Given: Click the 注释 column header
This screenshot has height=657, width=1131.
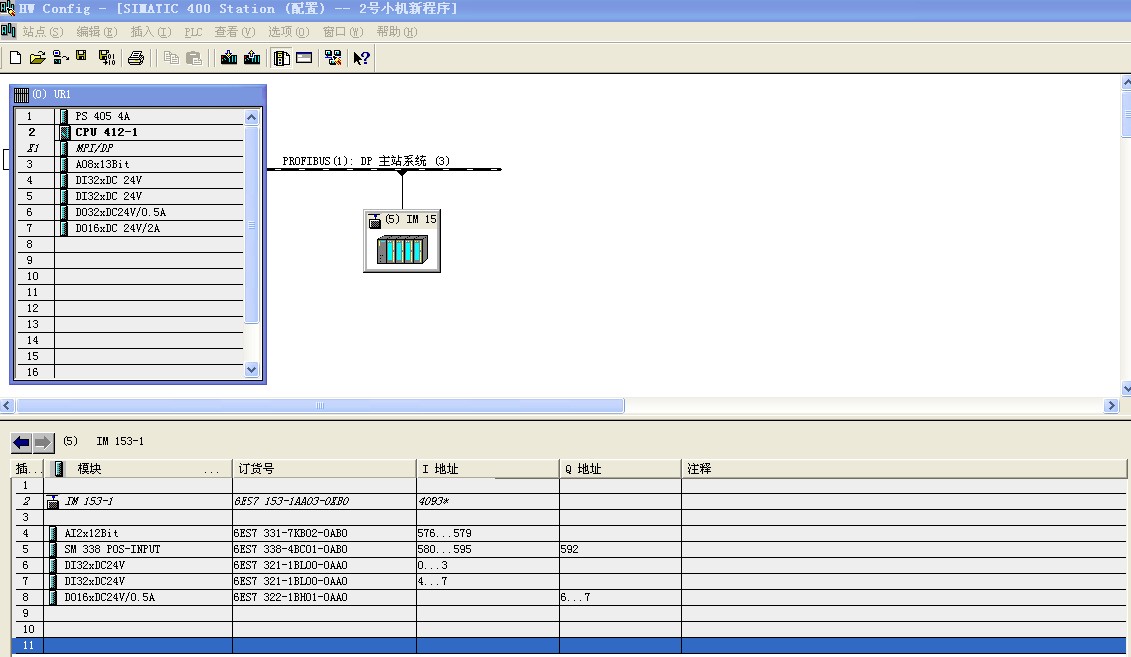Looking at the screenshot, I should point(904,469).
